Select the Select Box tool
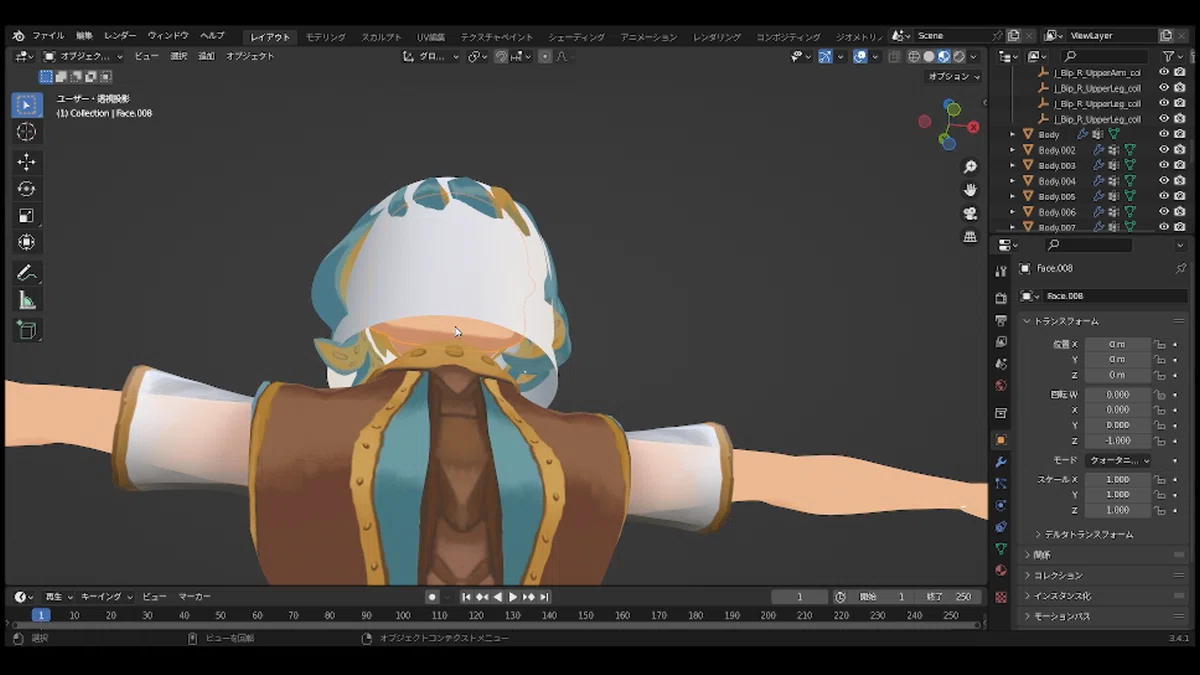The height and width of the screenshot is (675, 1200). pos(27,105)
